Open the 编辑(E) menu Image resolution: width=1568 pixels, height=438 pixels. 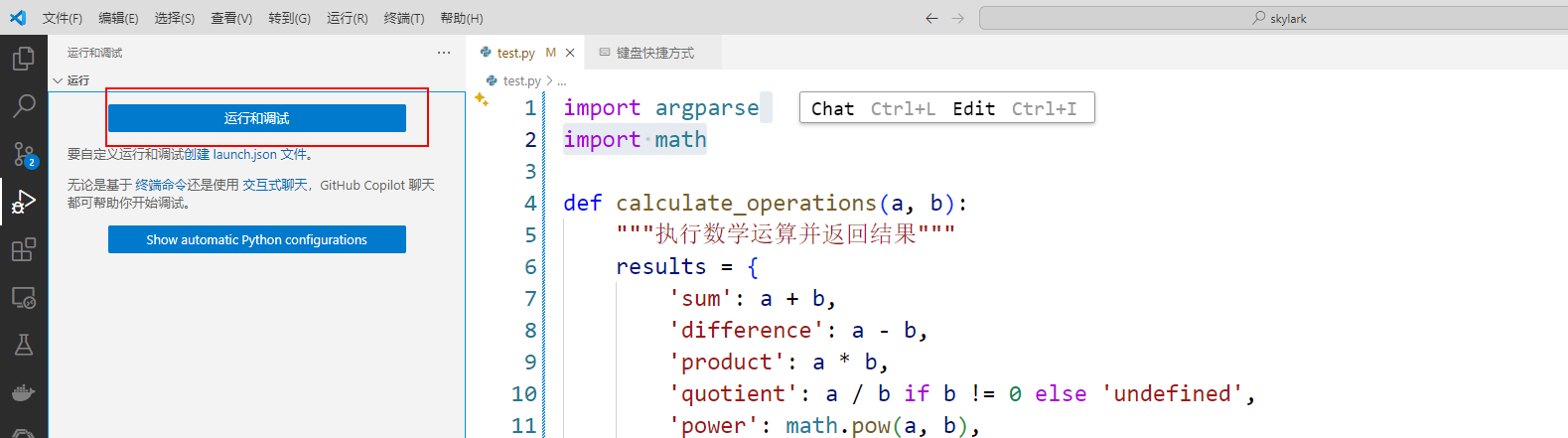[118, 18]
